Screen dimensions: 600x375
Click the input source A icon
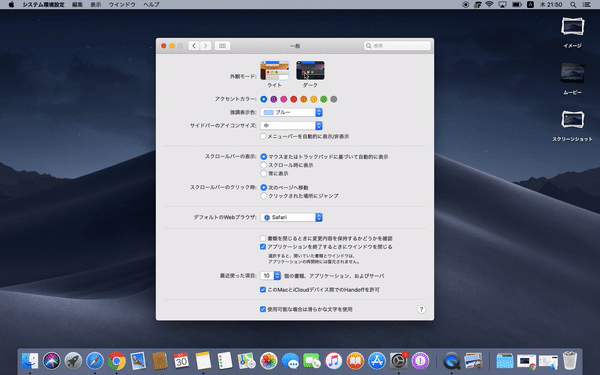[530, 5]
